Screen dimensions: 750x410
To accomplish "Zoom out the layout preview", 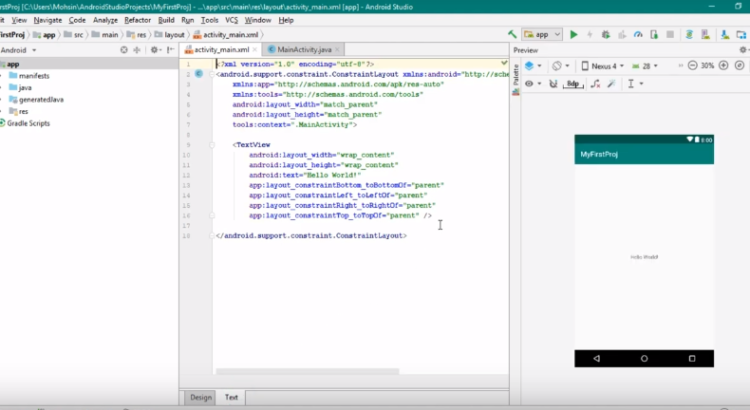I will coord(690,65).
